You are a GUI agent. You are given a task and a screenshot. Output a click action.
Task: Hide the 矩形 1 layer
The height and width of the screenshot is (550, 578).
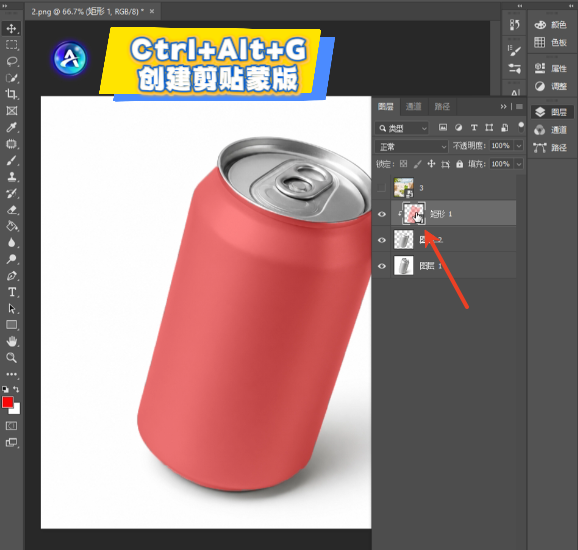point(382,214)
